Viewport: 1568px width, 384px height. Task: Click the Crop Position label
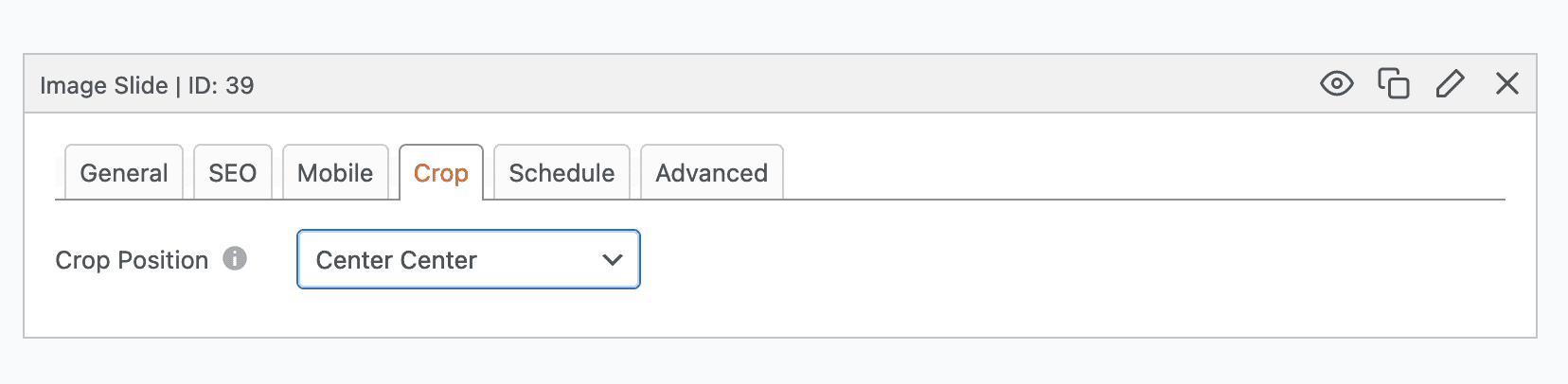(x=132, y=260)
